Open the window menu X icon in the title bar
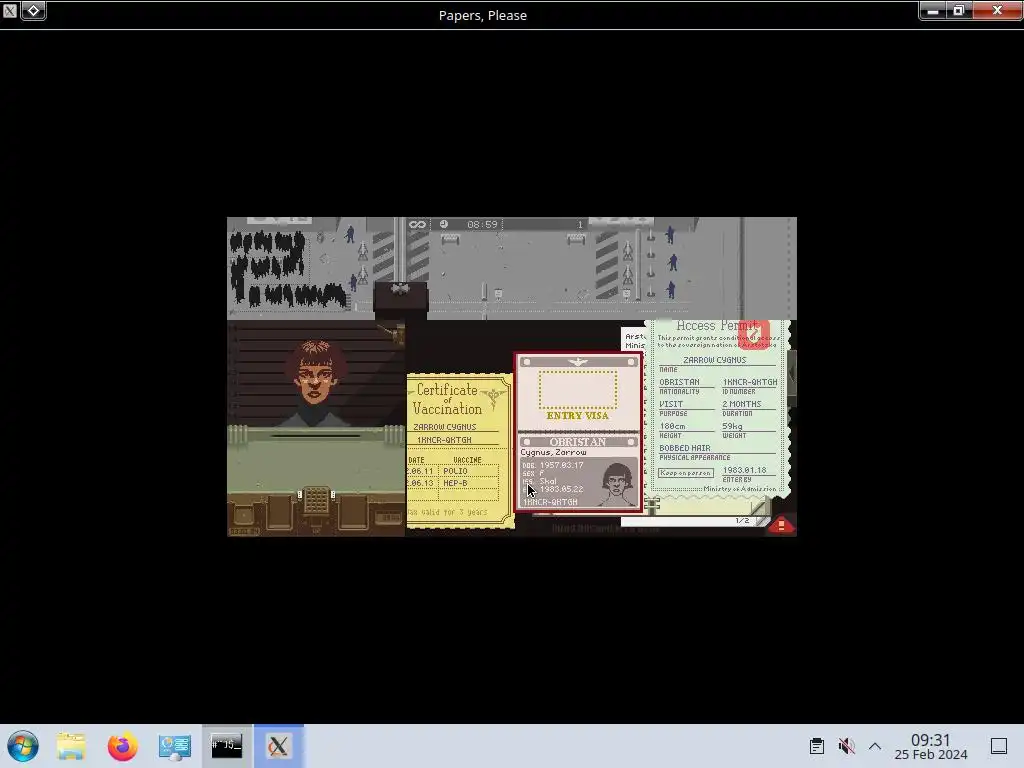This screenshot has width=1024, height=768. (10, 10)
